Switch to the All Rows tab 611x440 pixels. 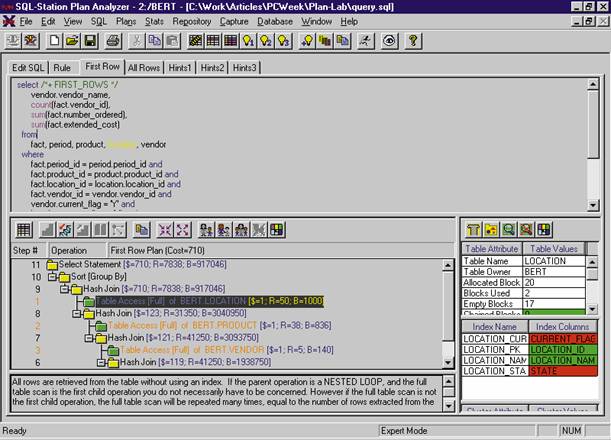coord(144,68)
